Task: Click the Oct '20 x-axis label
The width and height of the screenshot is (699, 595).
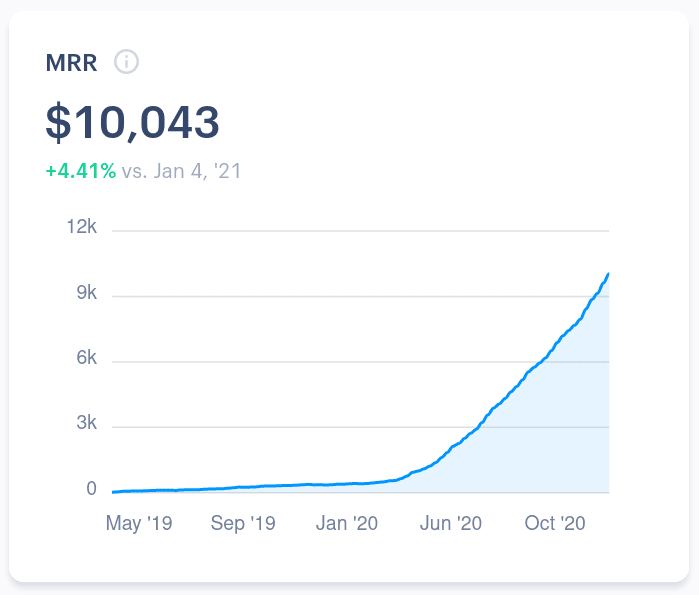Action: point(553,523)
